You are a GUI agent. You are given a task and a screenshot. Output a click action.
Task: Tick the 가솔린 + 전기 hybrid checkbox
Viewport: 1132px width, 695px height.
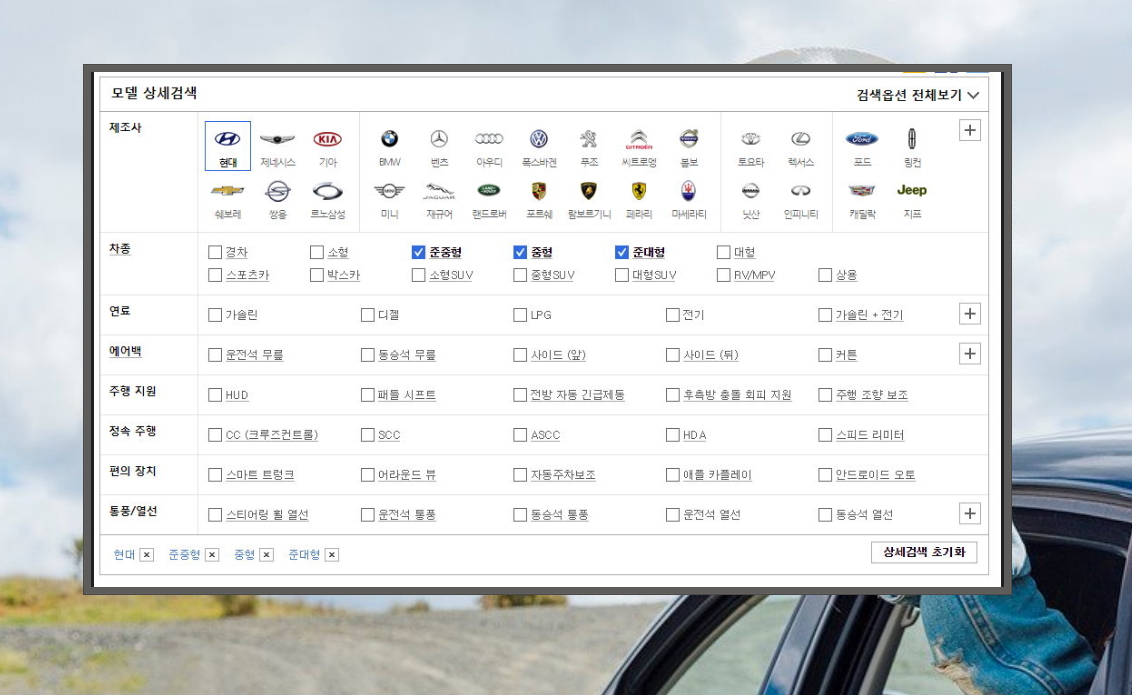pos(825,315)
